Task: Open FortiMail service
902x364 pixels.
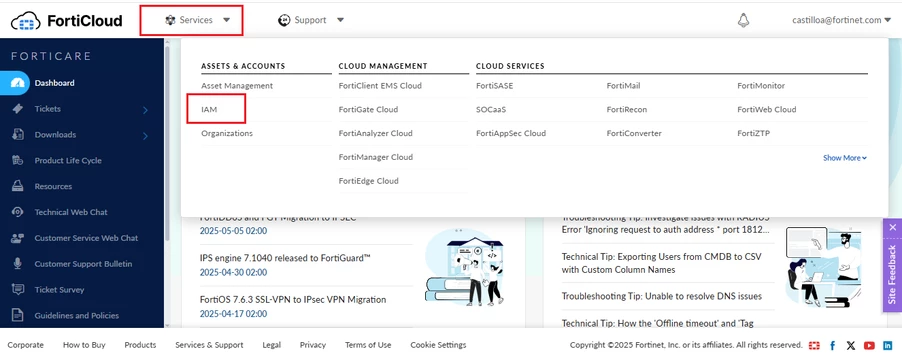Action: pyautogui.click(x=624, y=86)
